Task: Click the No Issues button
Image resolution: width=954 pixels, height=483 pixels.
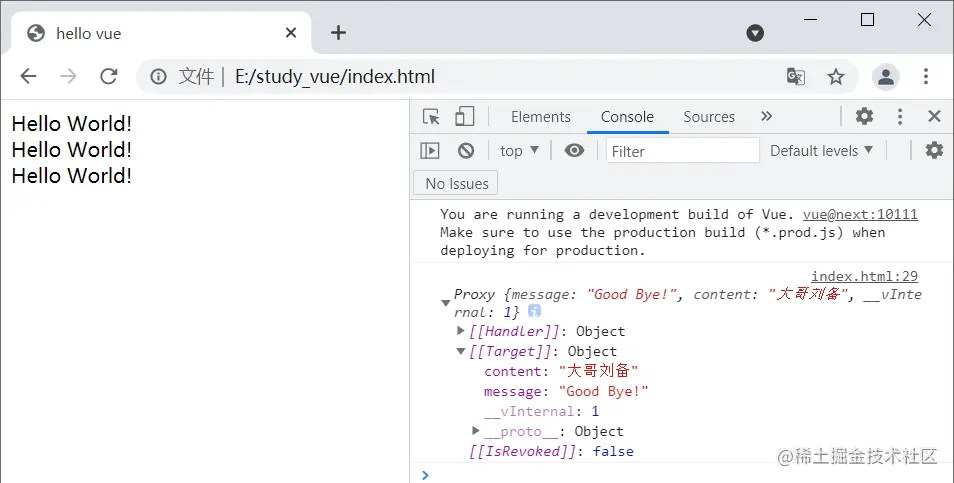Action: click(456, 183)
